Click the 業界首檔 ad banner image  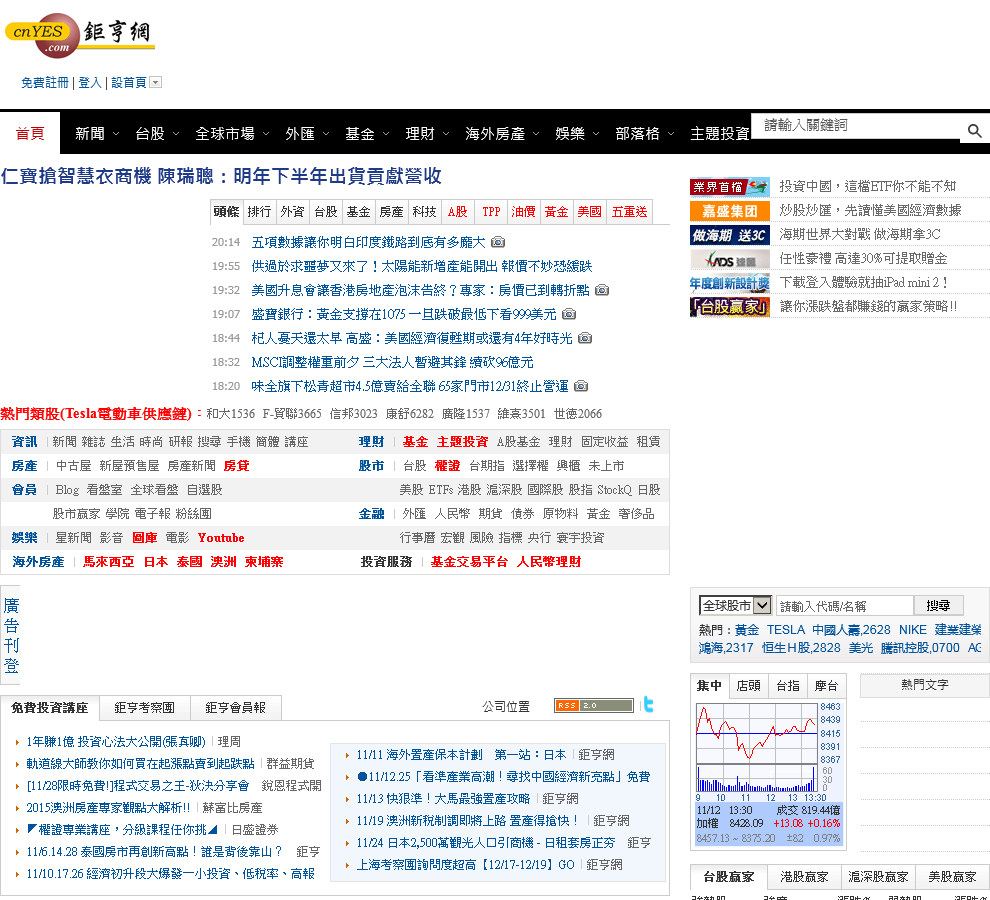click(730, 187)
